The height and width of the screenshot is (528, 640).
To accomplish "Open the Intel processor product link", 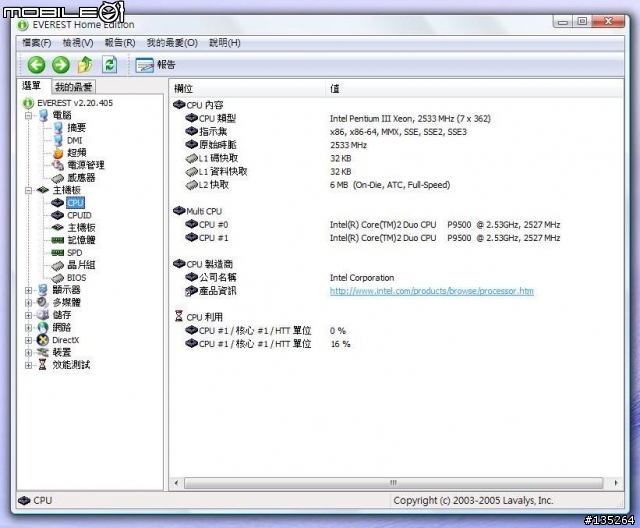I will pyautogui.click(x=431, y=291).
